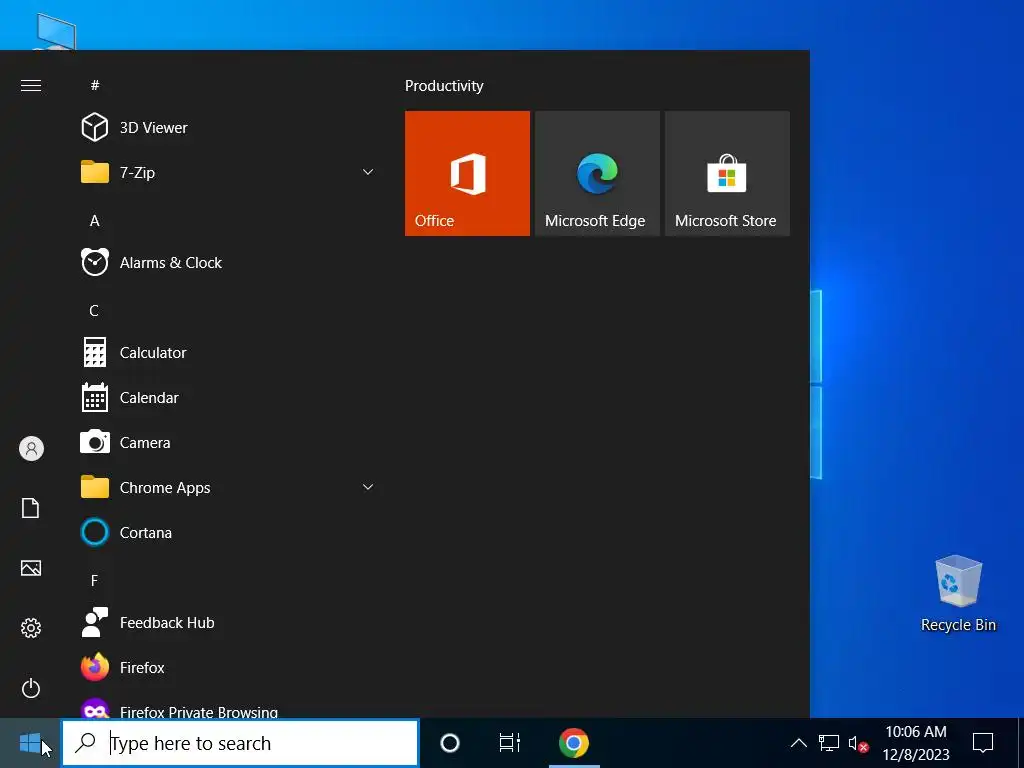Open the Pictures shortcut in Start sidebar

(31, 568)
